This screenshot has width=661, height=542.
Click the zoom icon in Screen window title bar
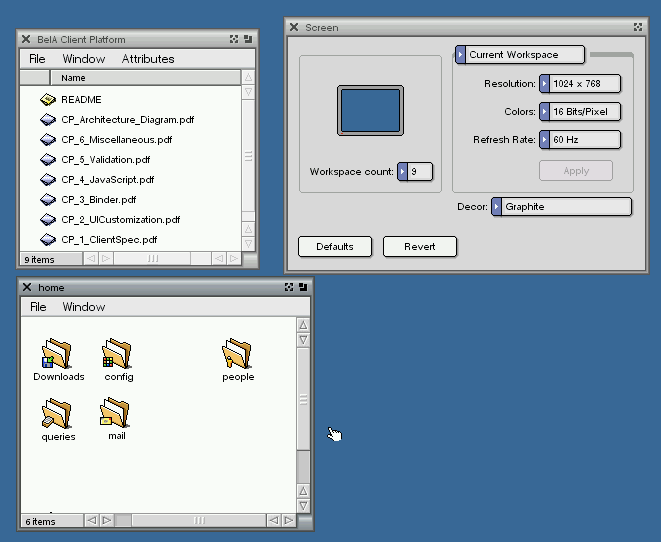638,27
